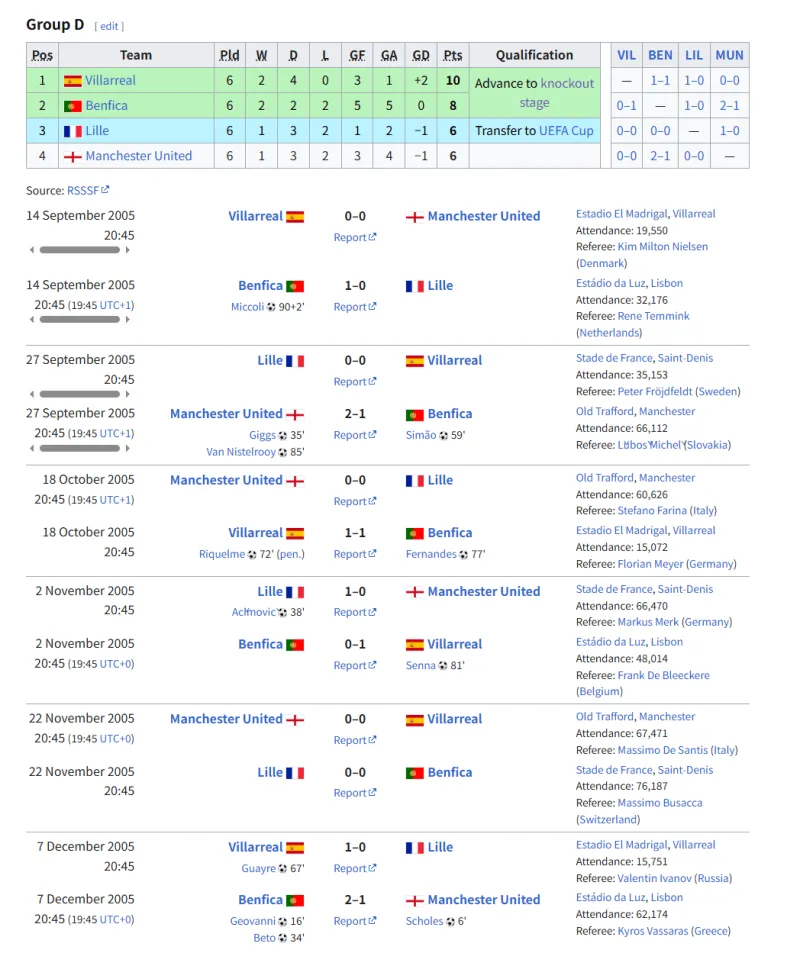The width and height of the screenshot is (800, 953).
Task: Open the UEFA Cup qualification link
Action: coord(566,131)
